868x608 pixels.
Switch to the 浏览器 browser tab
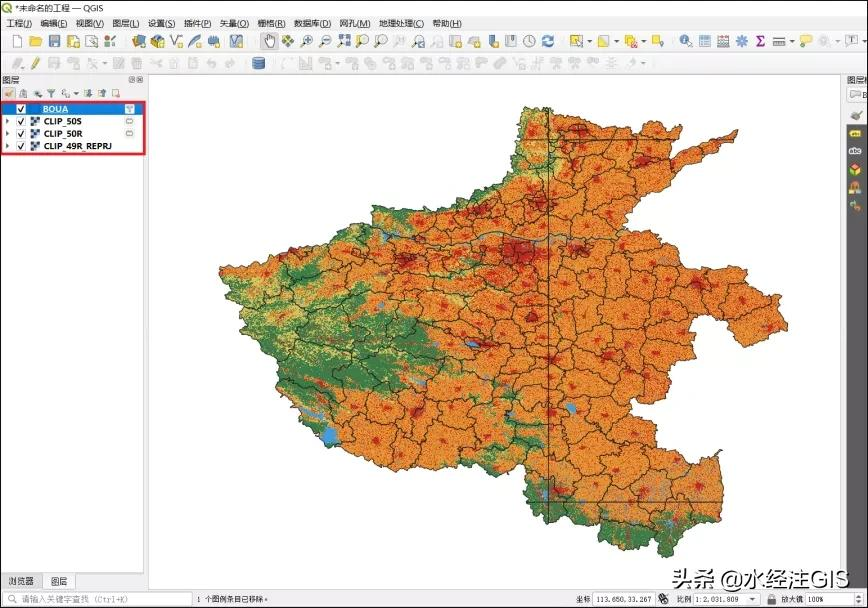tap(21, 581)
